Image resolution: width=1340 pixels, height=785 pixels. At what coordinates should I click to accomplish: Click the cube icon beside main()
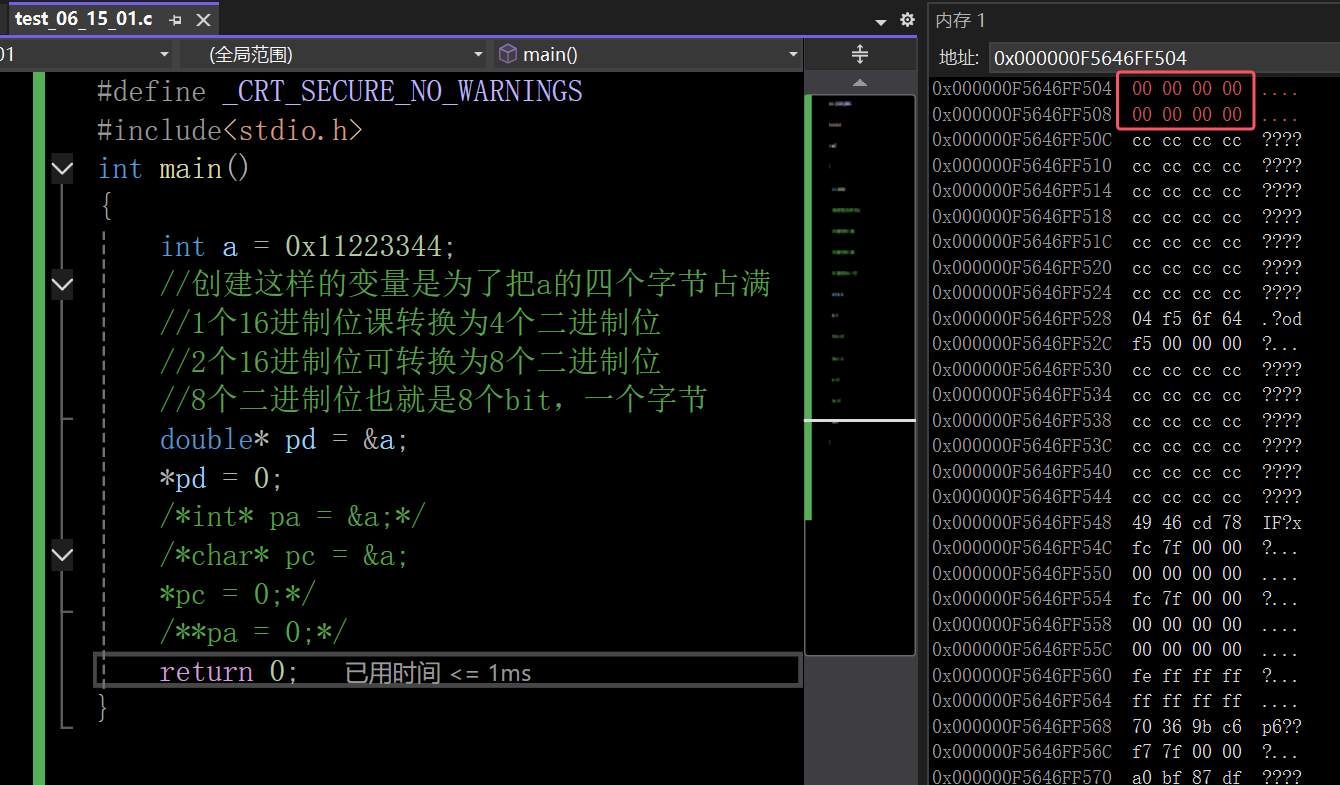point(508,54)
